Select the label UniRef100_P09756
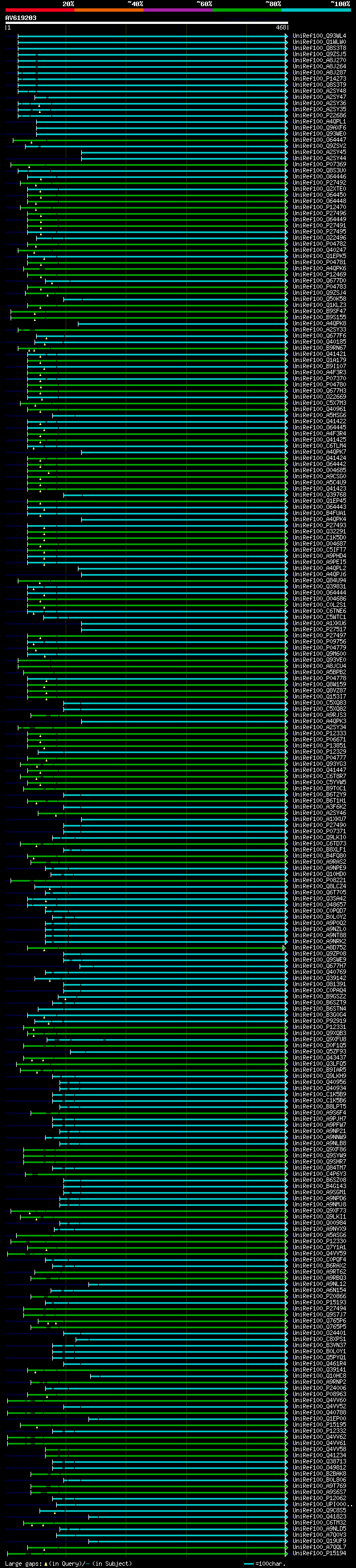This screenshot has width=356, height=1568. [x=319, y=641]
